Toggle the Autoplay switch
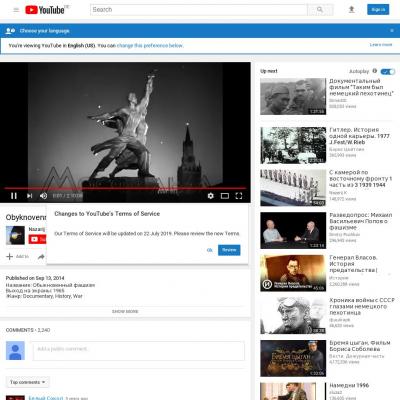400x400 pixels. pos(388,71)
